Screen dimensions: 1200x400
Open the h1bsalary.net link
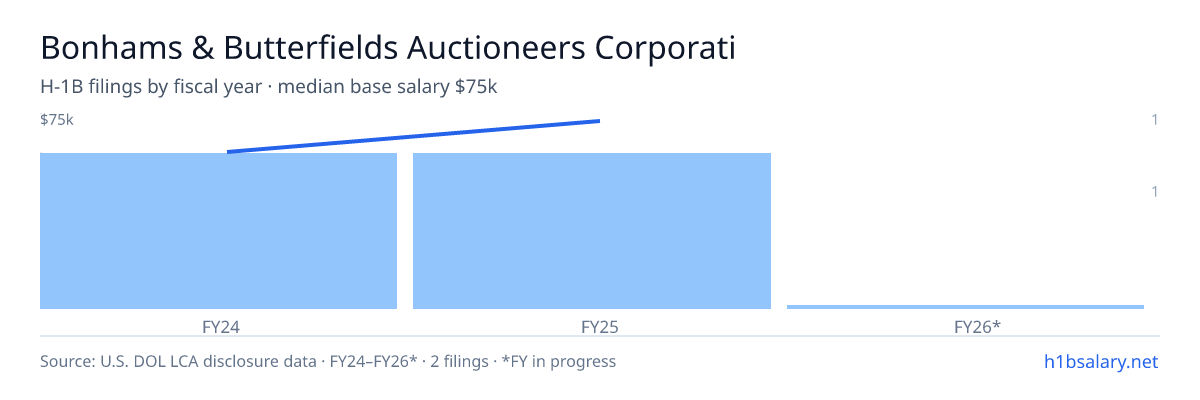[x=1100, y=362]
